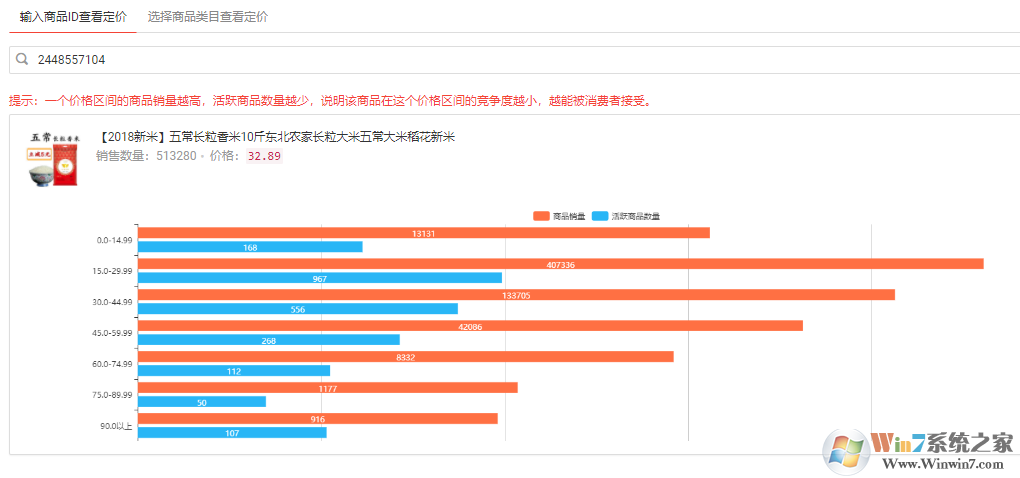Select the price value 32.89
The image size is (1020, 478).
[x=264, y=156]
